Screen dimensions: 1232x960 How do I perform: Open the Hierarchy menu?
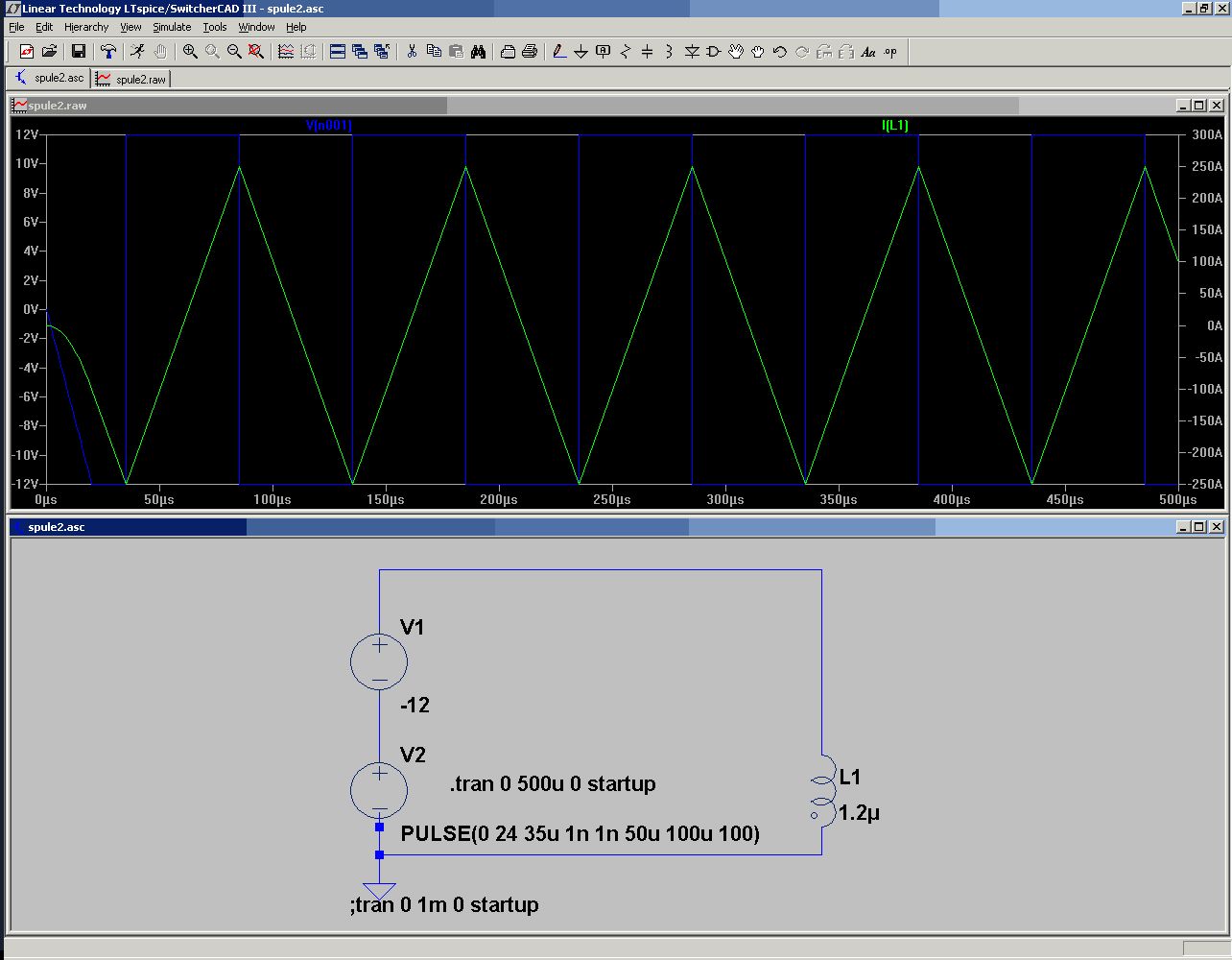point(86,27)
